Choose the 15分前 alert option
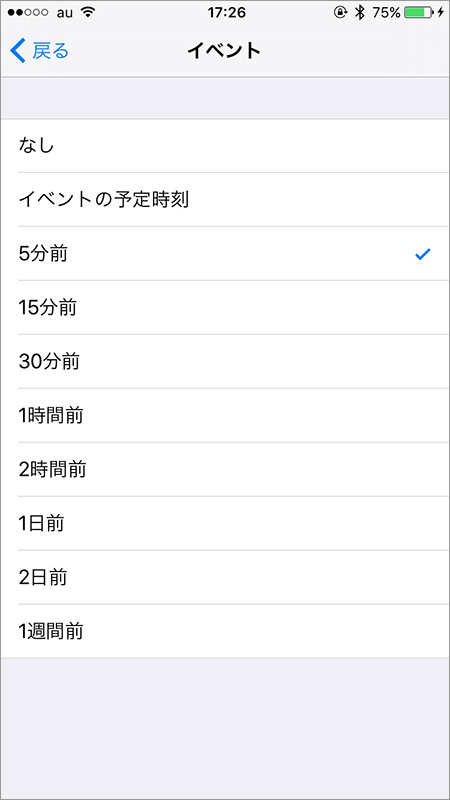 [225, 308]
